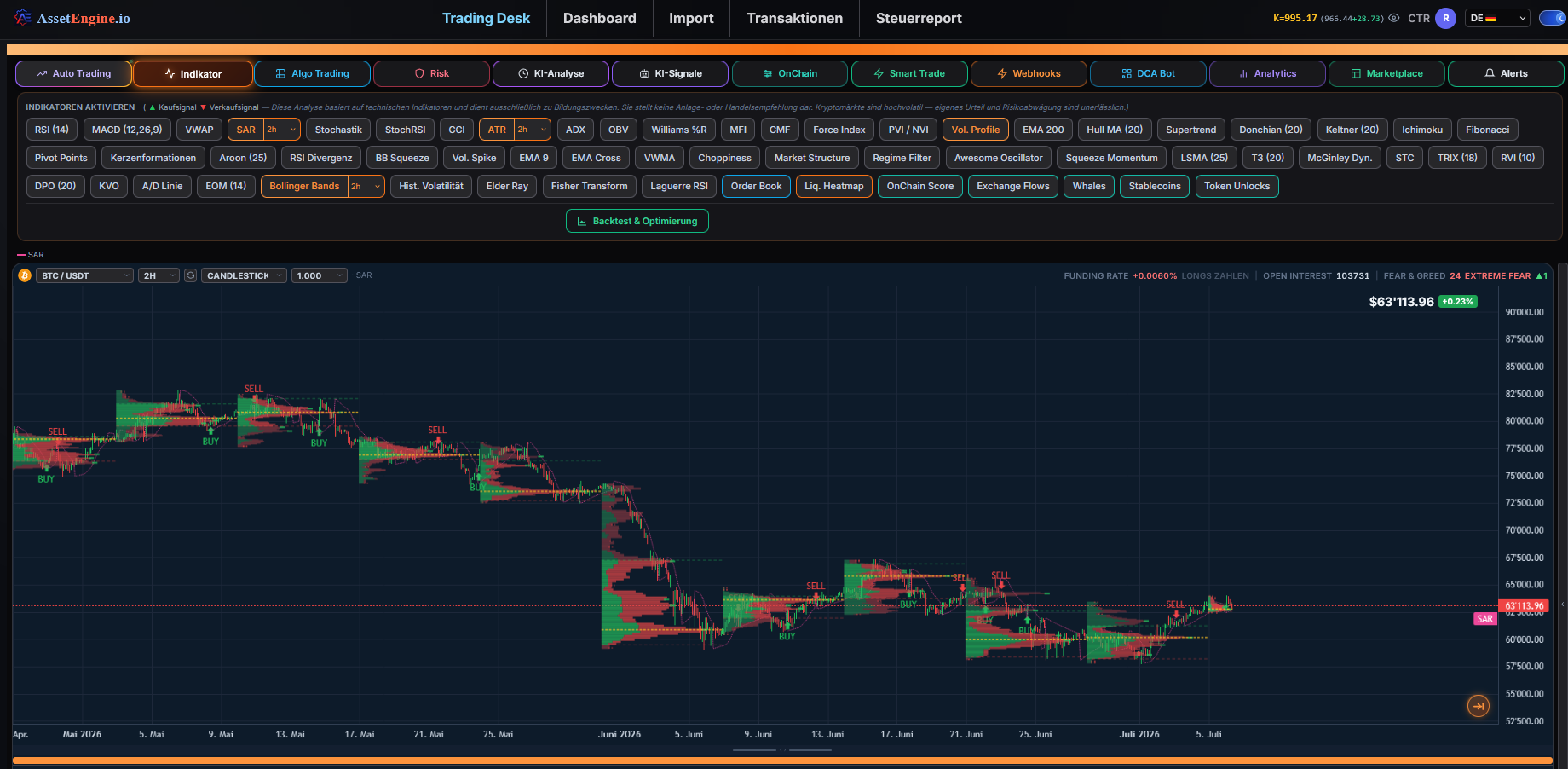1568x769 pixels.
Task: Click the Bitcoin coin icon
Action: (25, 275)
